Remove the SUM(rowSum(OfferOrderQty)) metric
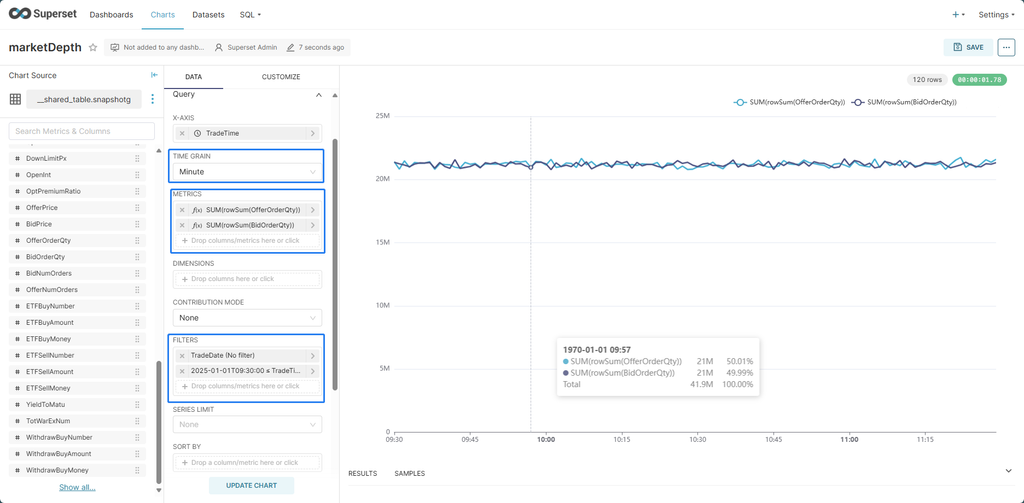1024x503 pixels. click(x=182, y=210)
